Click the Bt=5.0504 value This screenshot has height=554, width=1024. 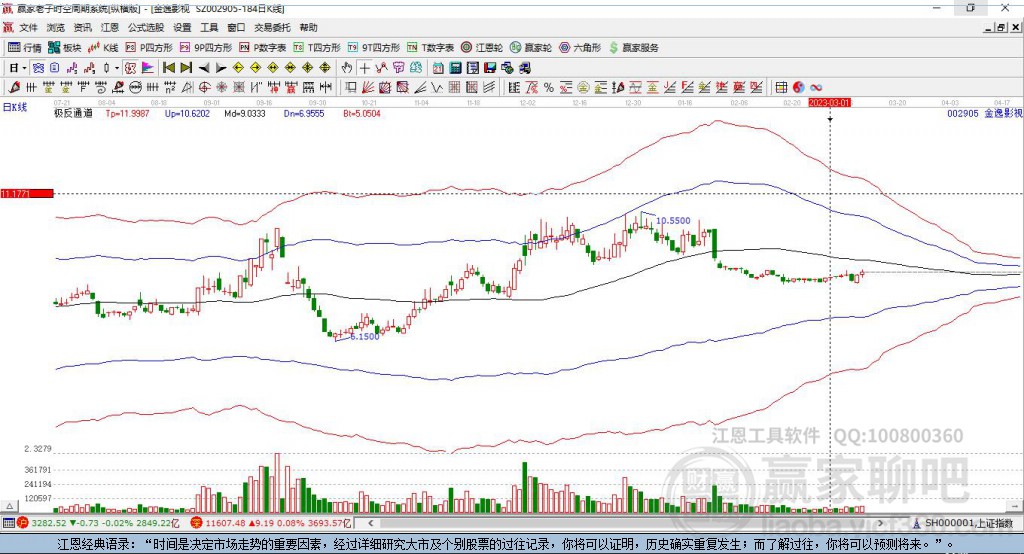pyautogui.click(x=362, y=114)
